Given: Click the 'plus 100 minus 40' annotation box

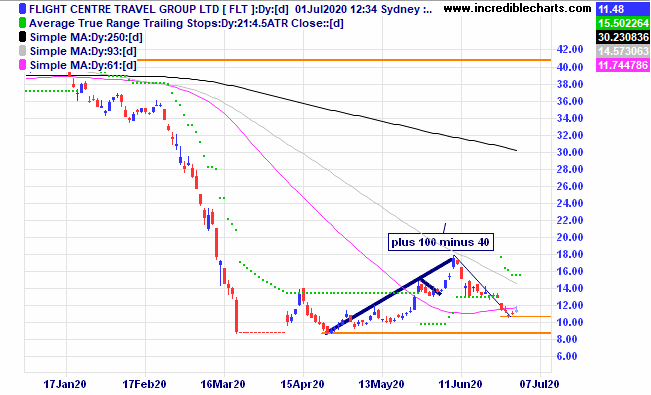Looking at the screenshot, I should coord(441,242).
